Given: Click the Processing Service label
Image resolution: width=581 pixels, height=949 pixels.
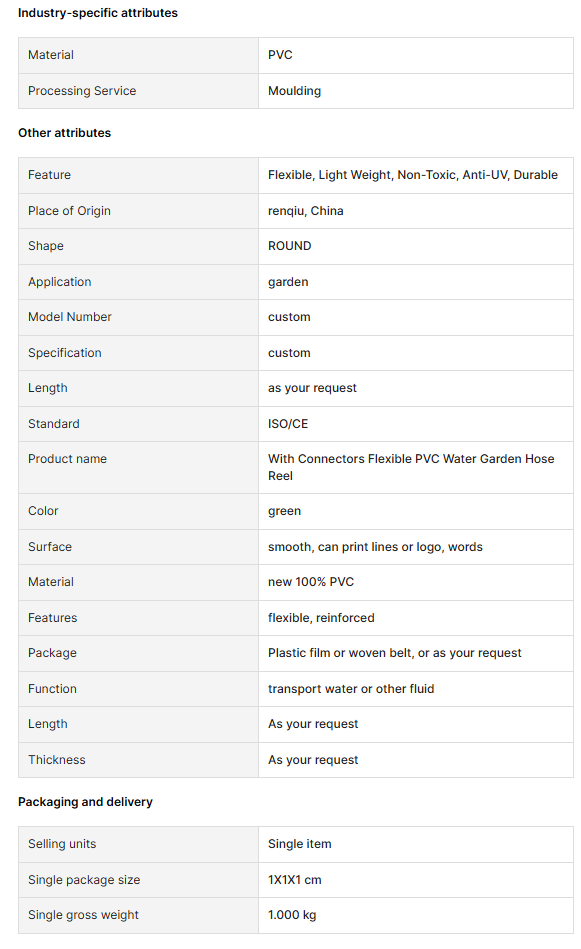Looking at the screenshot, I should click(x=82, y=91).
